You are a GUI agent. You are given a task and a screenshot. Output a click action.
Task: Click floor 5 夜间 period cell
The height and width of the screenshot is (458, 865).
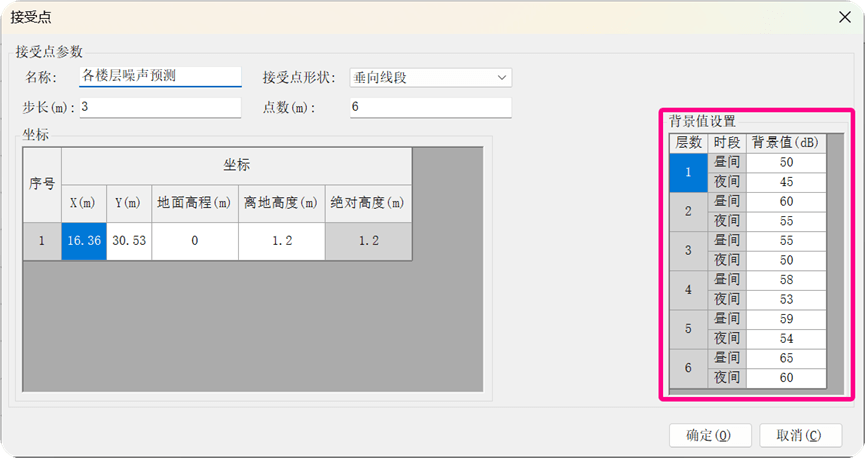(x=727, y=339)
